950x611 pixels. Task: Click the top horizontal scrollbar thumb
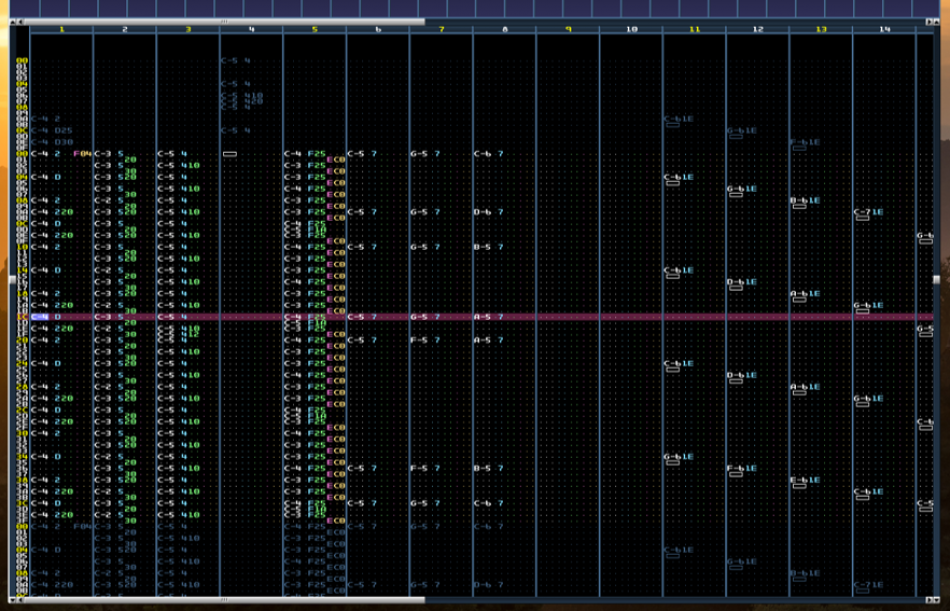[x=222, y=21]
